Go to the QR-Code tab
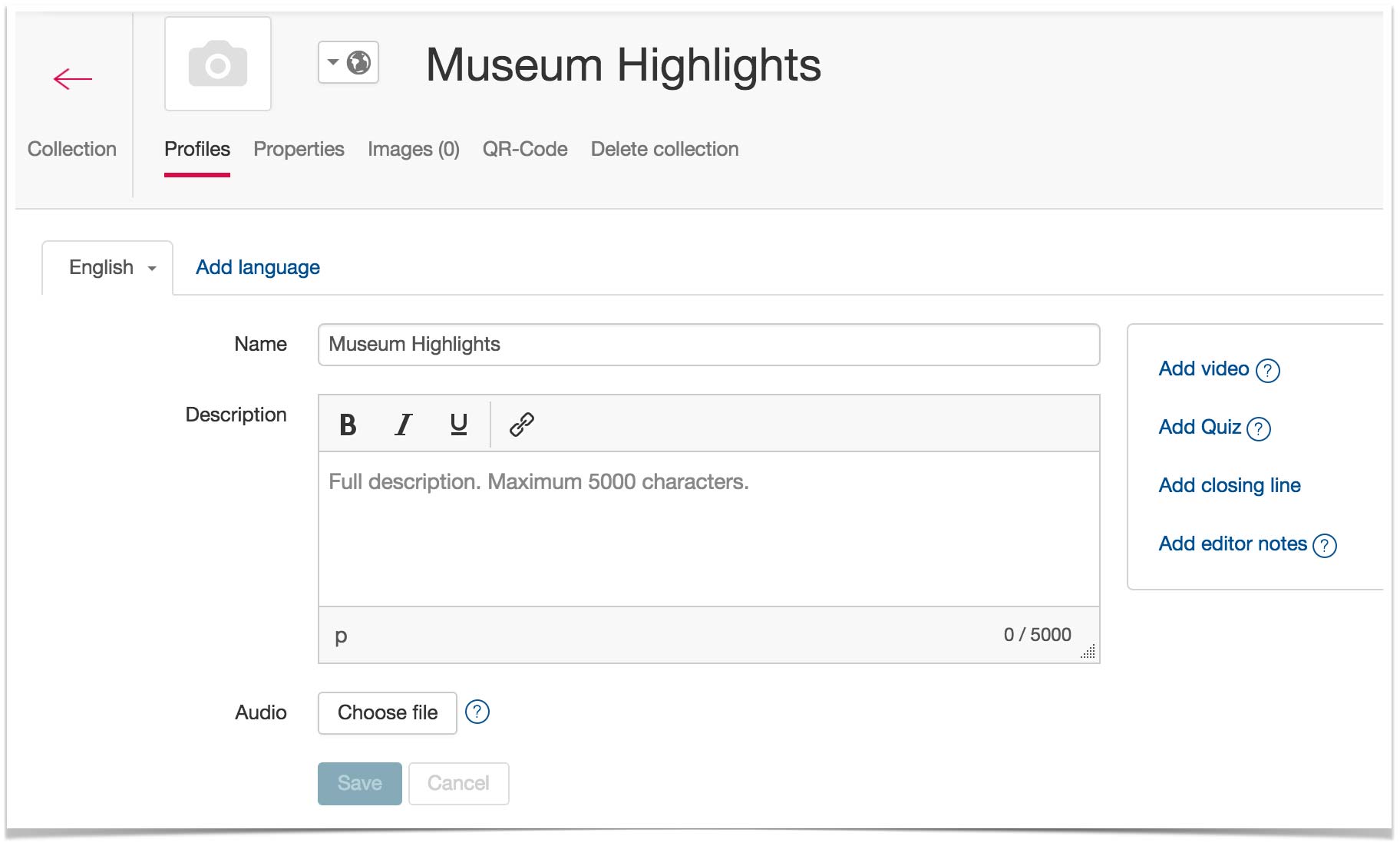 coord(525,149)
